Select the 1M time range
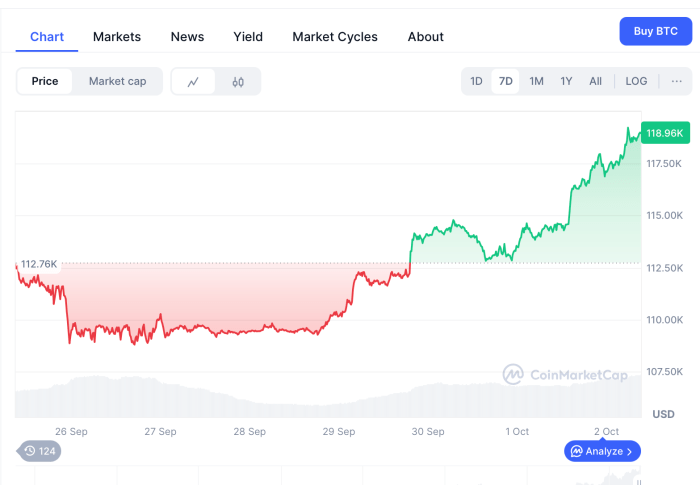This screenshot has width=700, height=485. click(x=536, y=81)
